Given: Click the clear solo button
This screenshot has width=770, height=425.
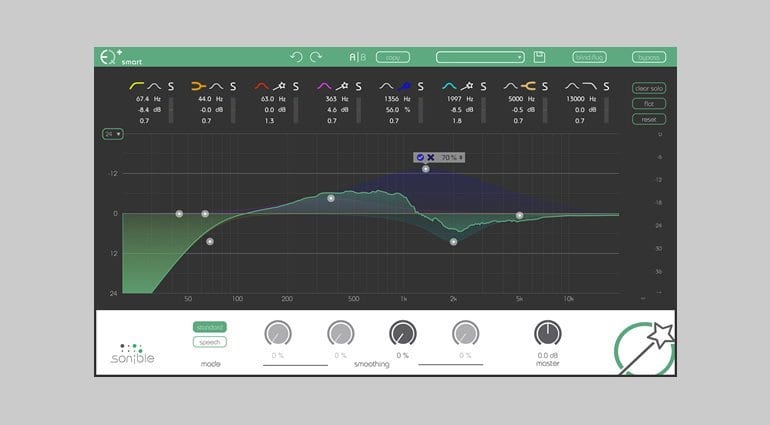Looking at the screenshot, I should [x=649, y=88].
